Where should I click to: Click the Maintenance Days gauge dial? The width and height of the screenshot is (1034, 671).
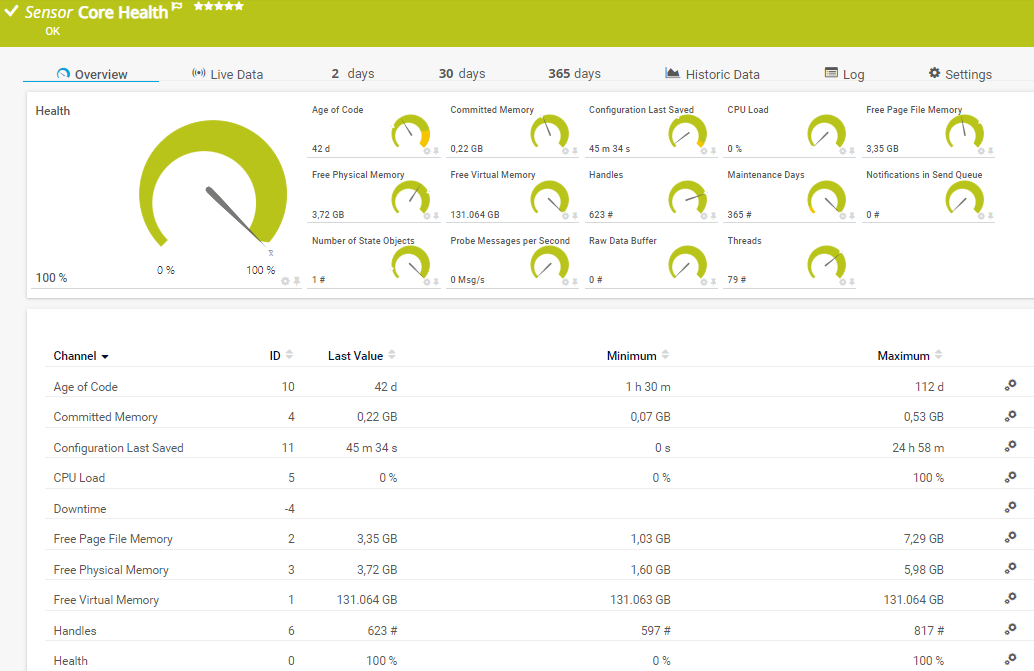(826, 196)
